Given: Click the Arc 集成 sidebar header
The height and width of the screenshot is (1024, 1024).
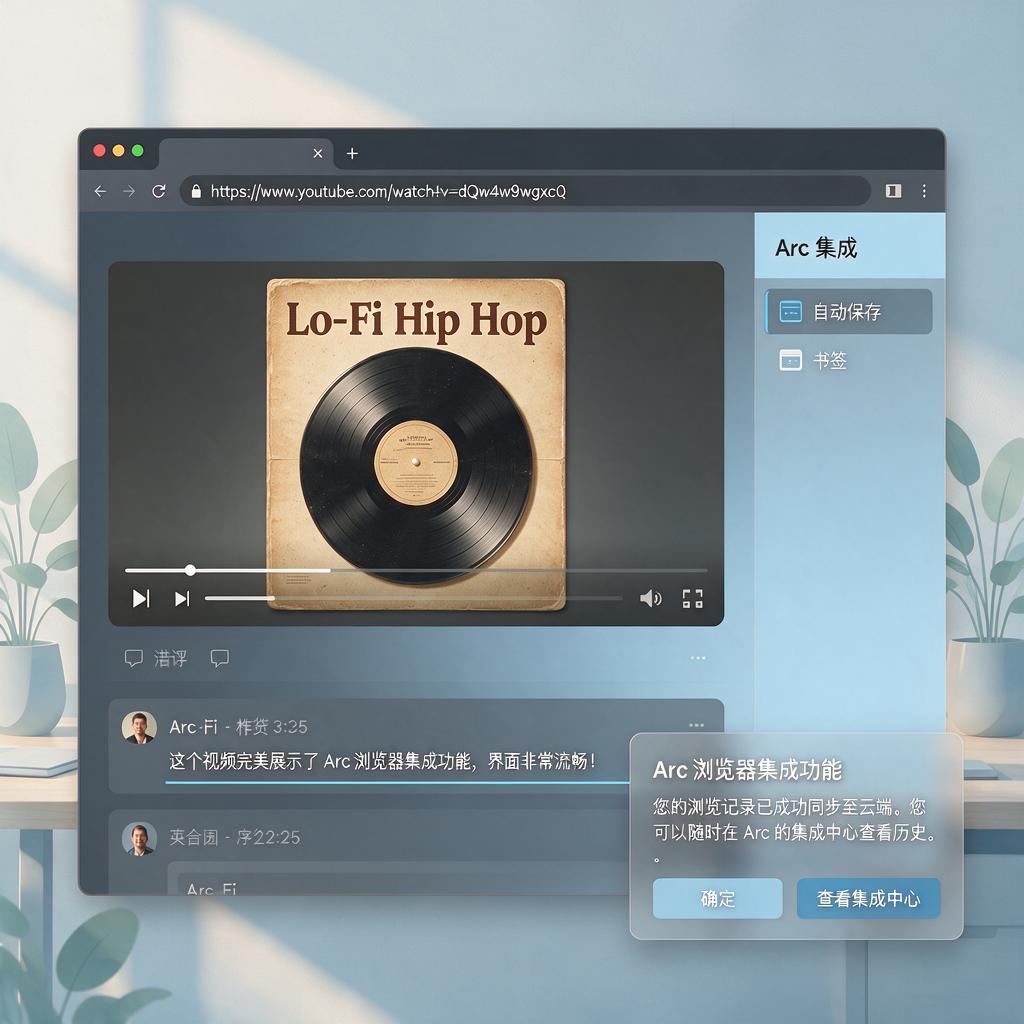Looking at the screenshot, I should (850, 247).
